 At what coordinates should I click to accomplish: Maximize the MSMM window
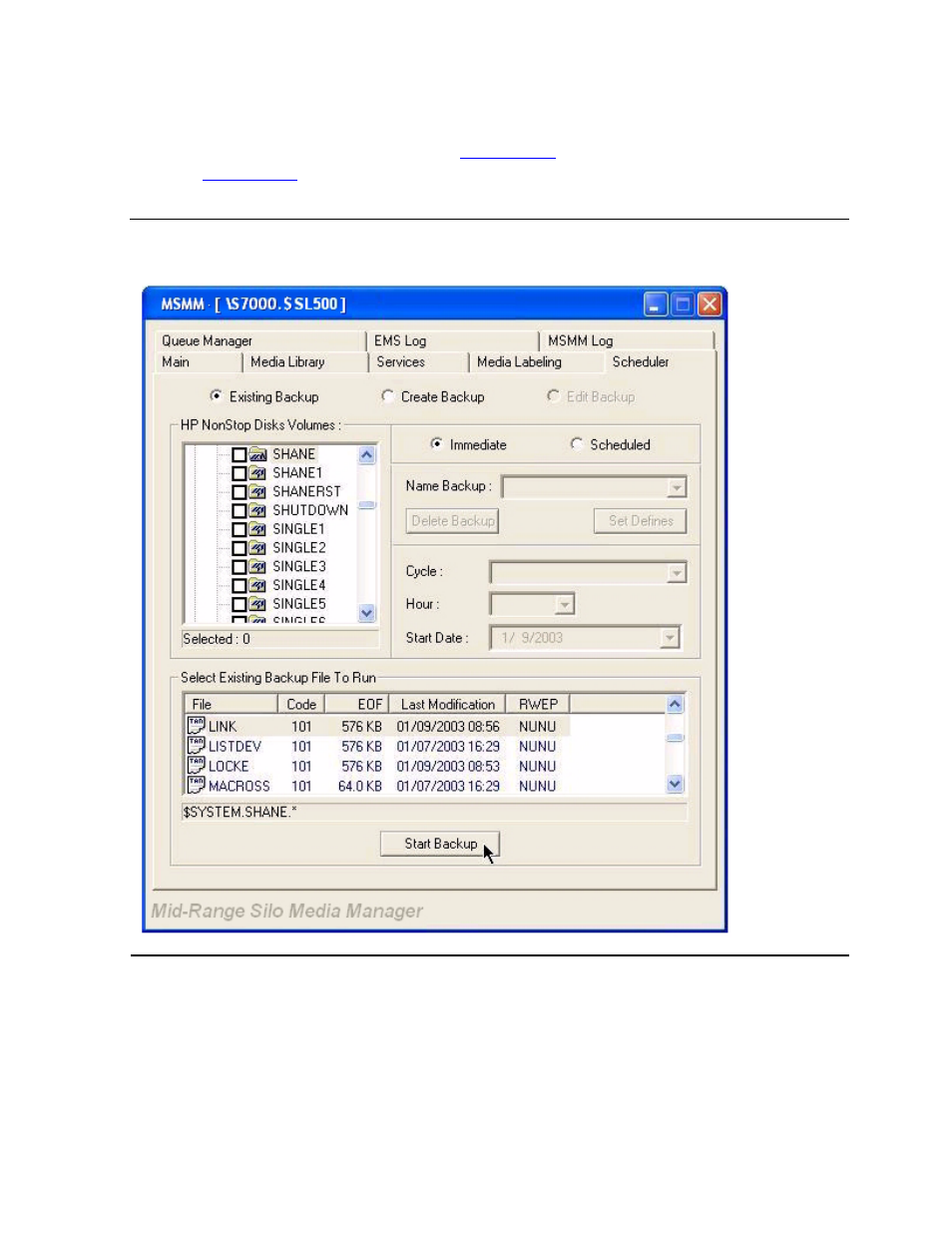683,305
